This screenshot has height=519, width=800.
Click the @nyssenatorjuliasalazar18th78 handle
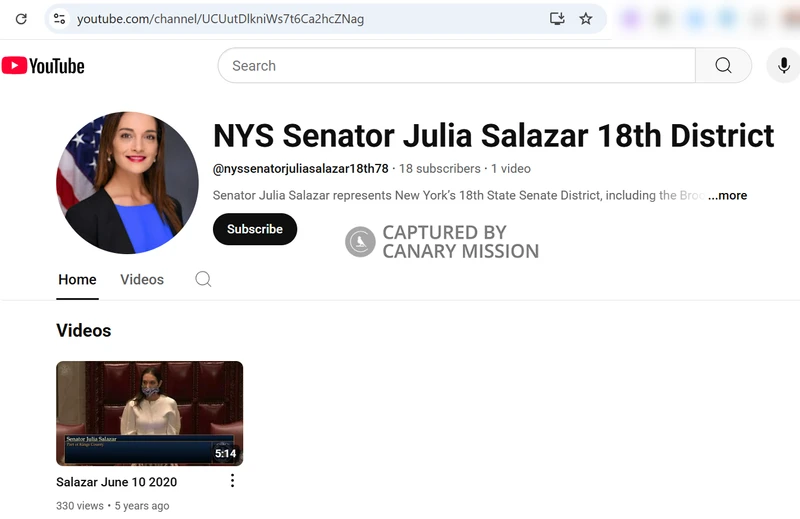(x=301, y=169)
